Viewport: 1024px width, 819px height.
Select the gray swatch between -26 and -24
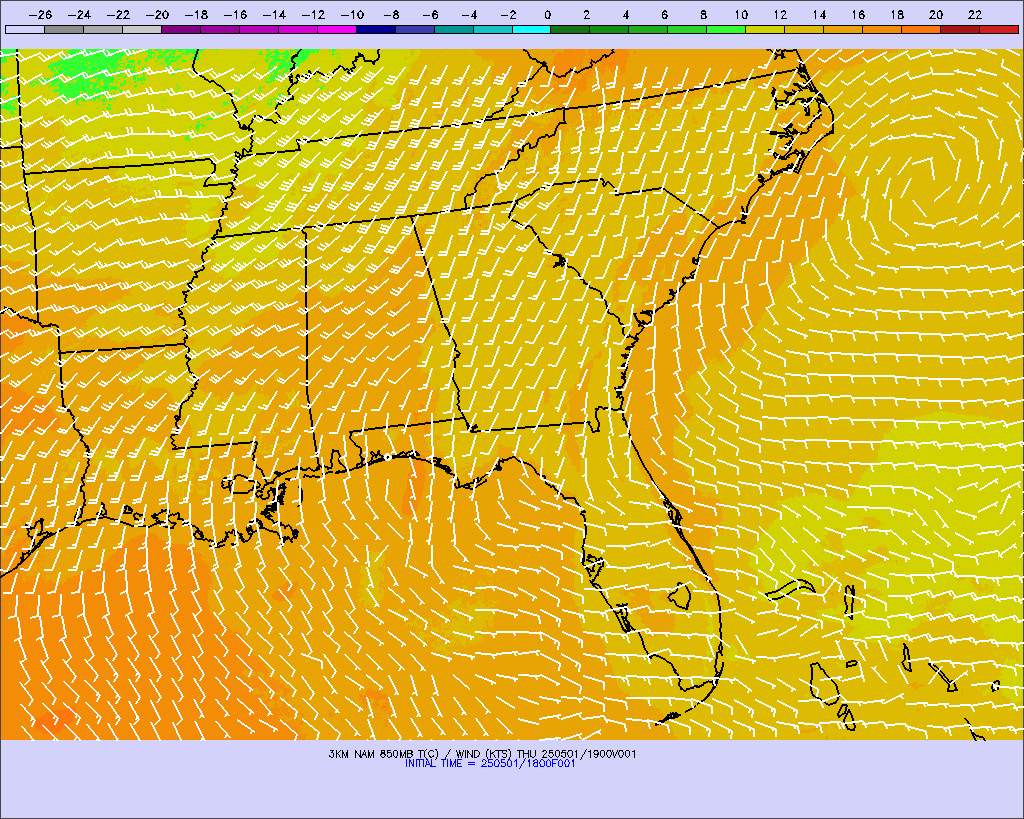[64, 29]
